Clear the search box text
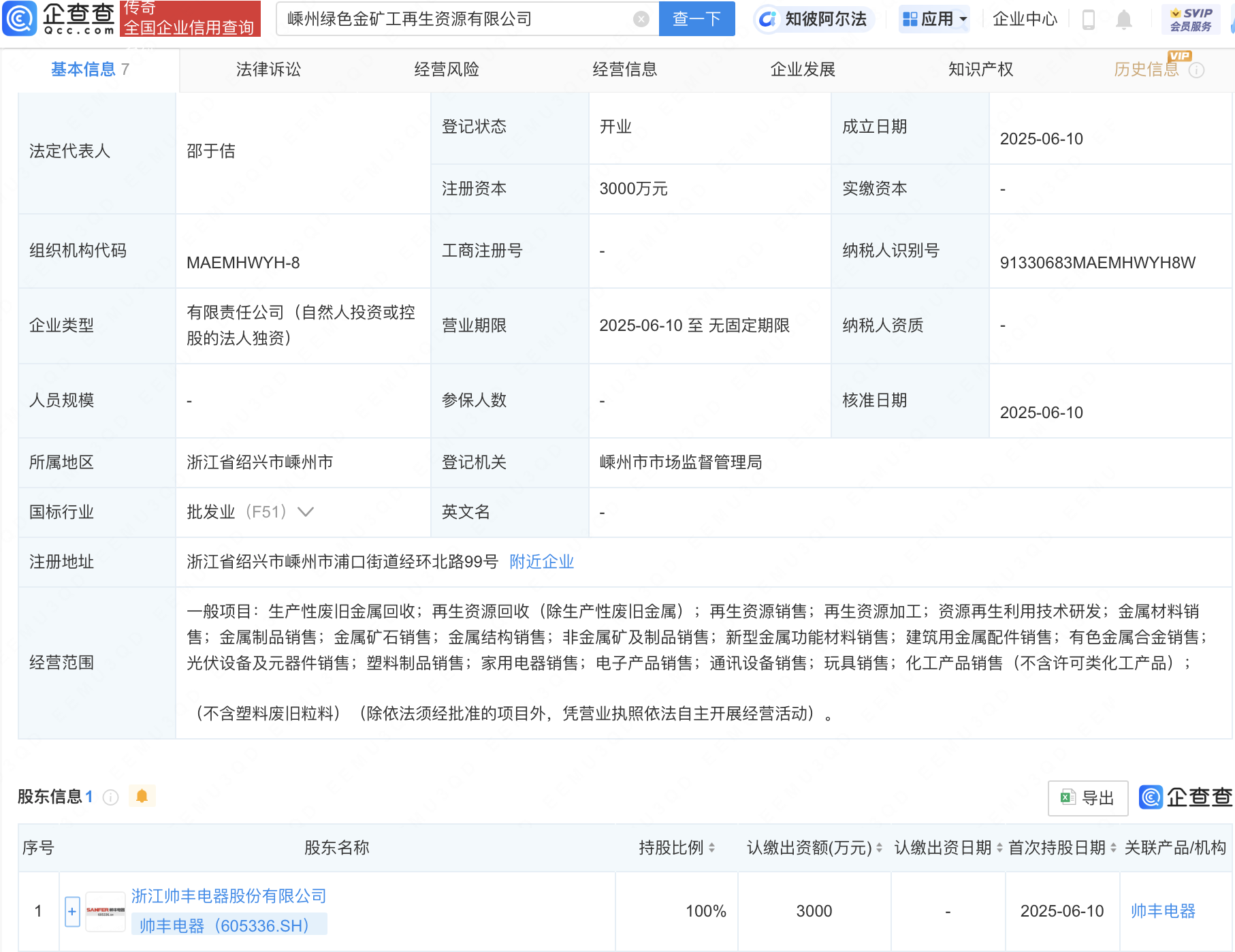Screen dimensions: 1235x952 [x=641, y=19]
